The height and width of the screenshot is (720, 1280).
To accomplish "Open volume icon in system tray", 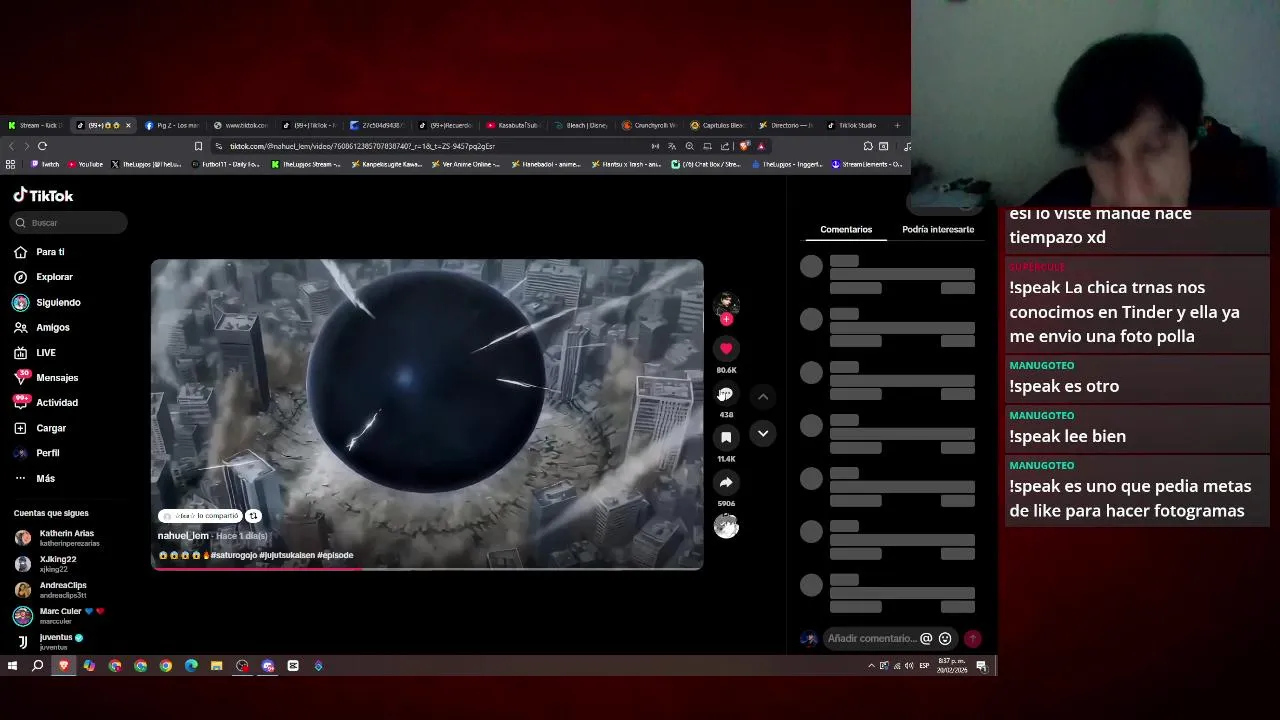I will pos(908,666).
